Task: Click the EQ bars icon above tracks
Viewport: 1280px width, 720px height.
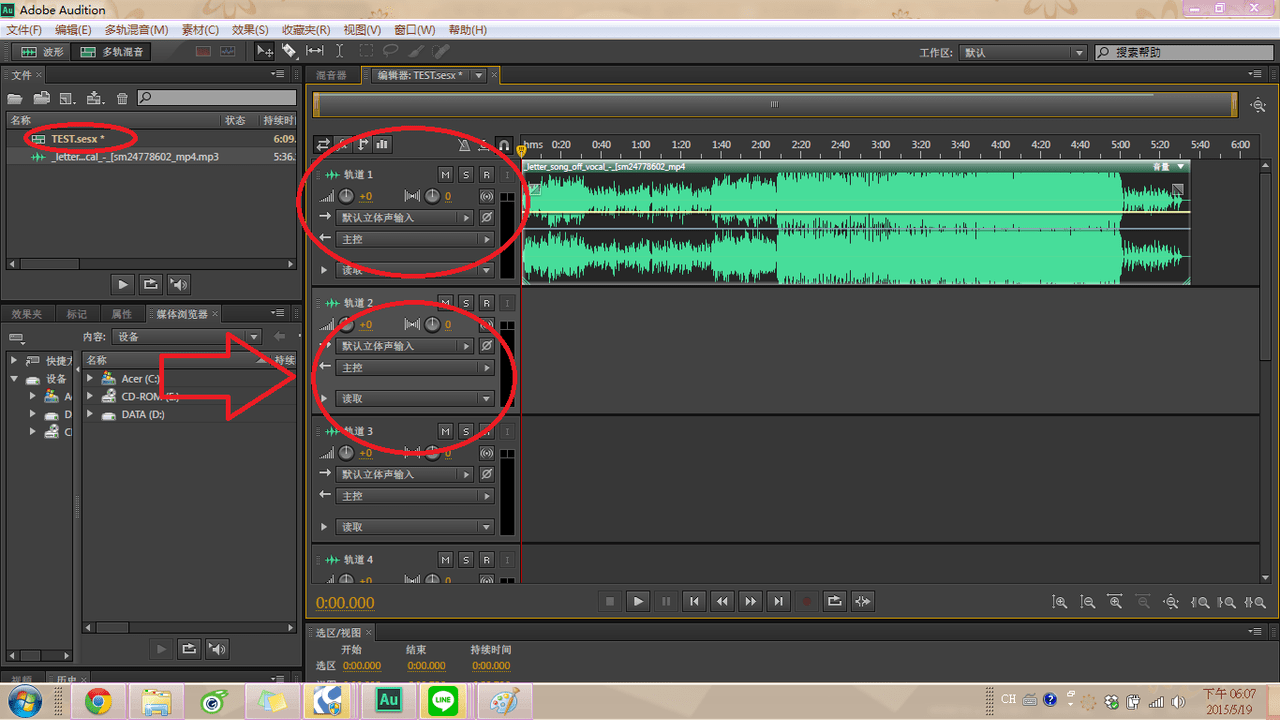Action: [383, 145]
